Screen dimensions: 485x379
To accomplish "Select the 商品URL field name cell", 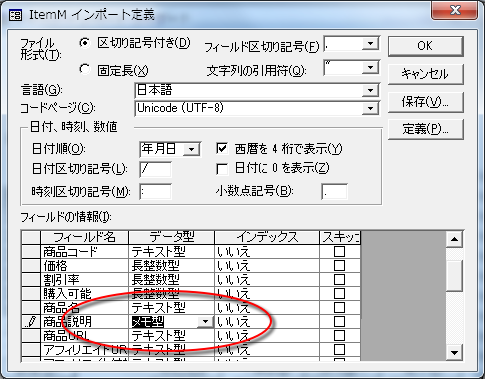I will tap(84, 335).
